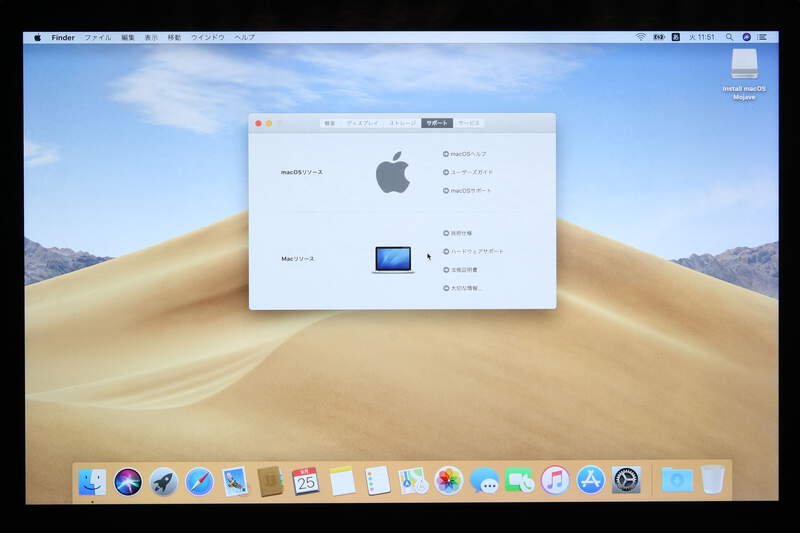
Task: Open Messages speech bubble in Dock
Action: pos(484,480)
